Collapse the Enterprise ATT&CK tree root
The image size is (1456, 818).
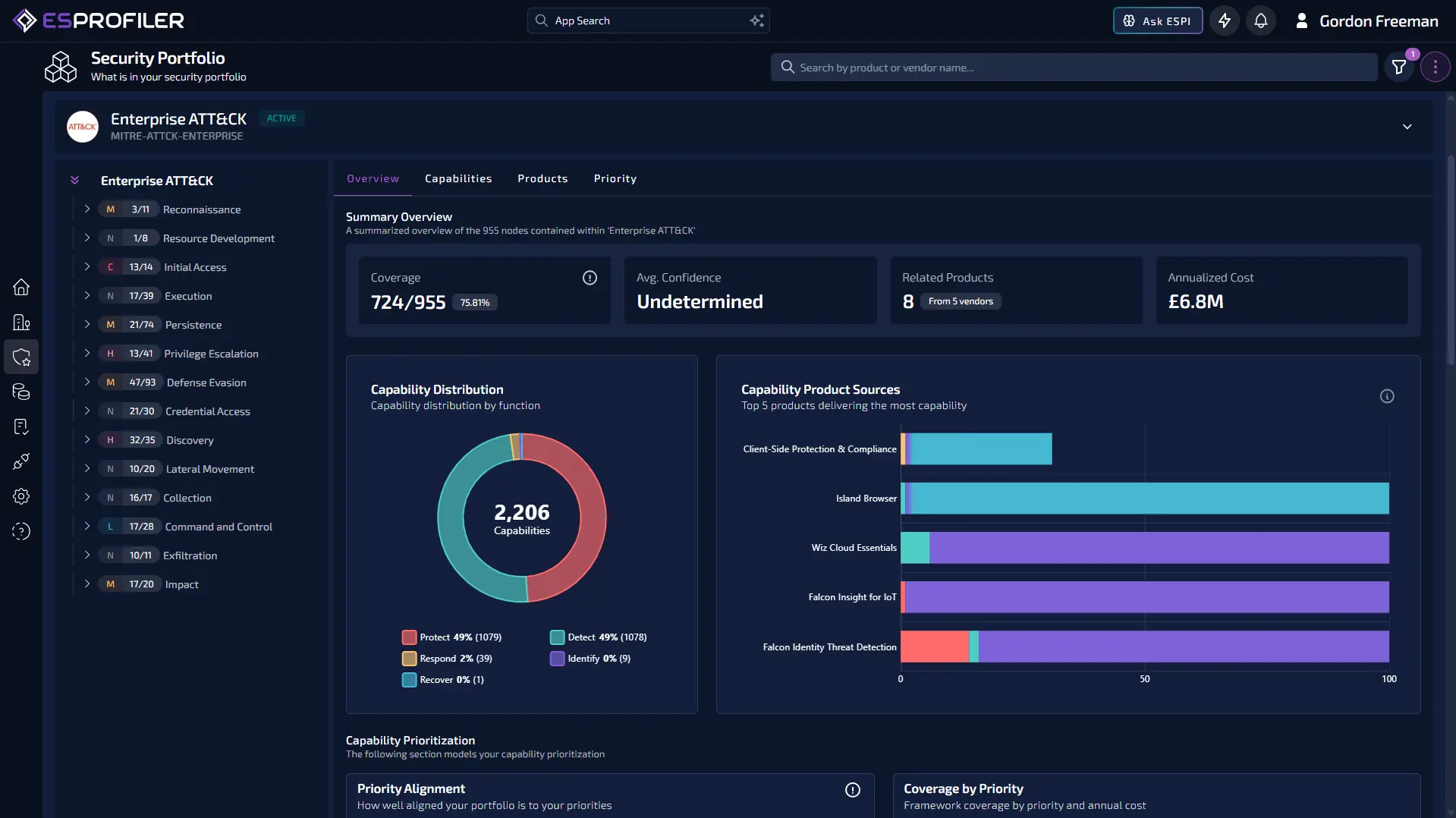(74, 181)
